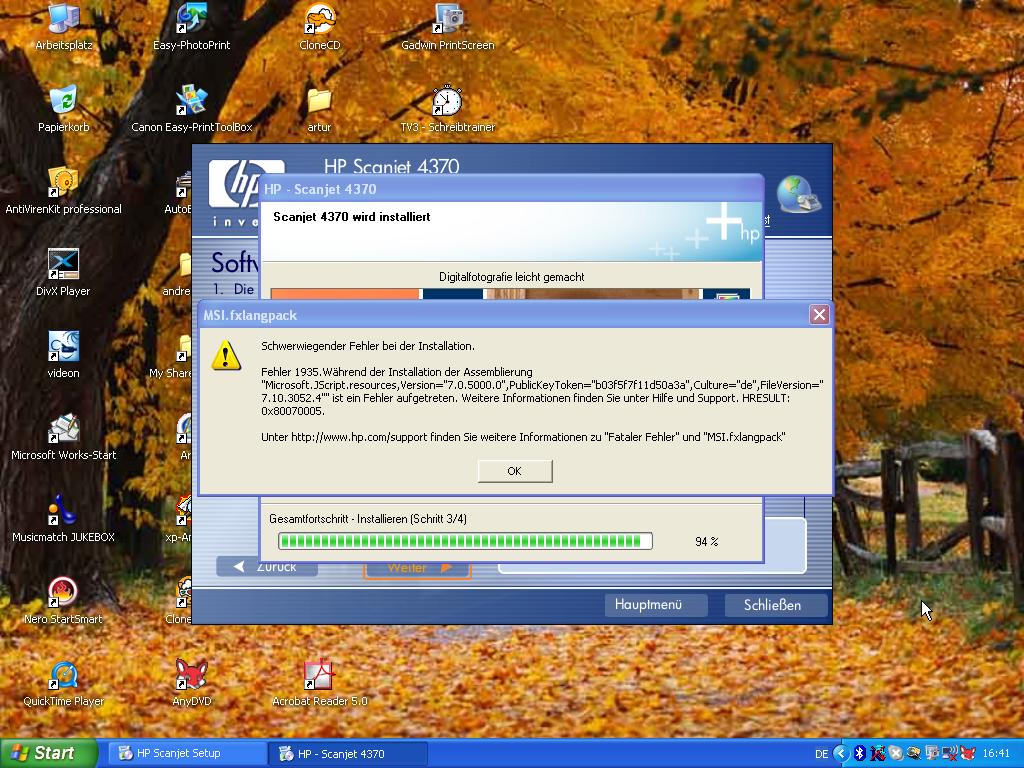Viewport: 1024px width, 768px height.
Task: Select the Nero StartSmart desktop icon
Action: (x=63, y=601)
